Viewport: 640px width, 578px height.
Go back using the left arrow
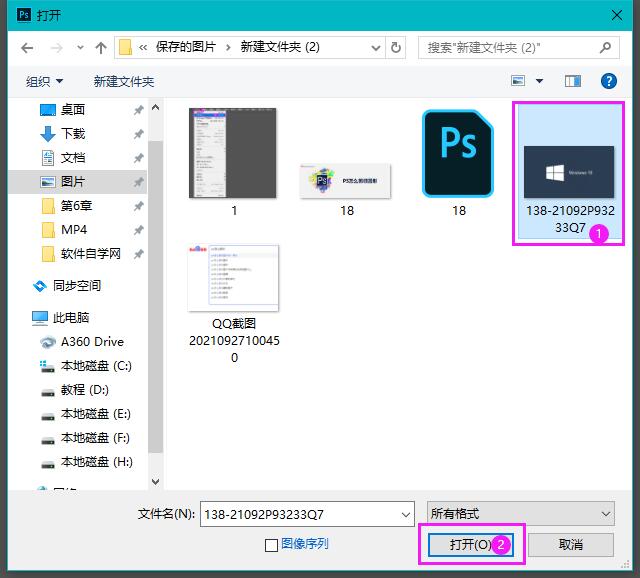click(27, 48)
